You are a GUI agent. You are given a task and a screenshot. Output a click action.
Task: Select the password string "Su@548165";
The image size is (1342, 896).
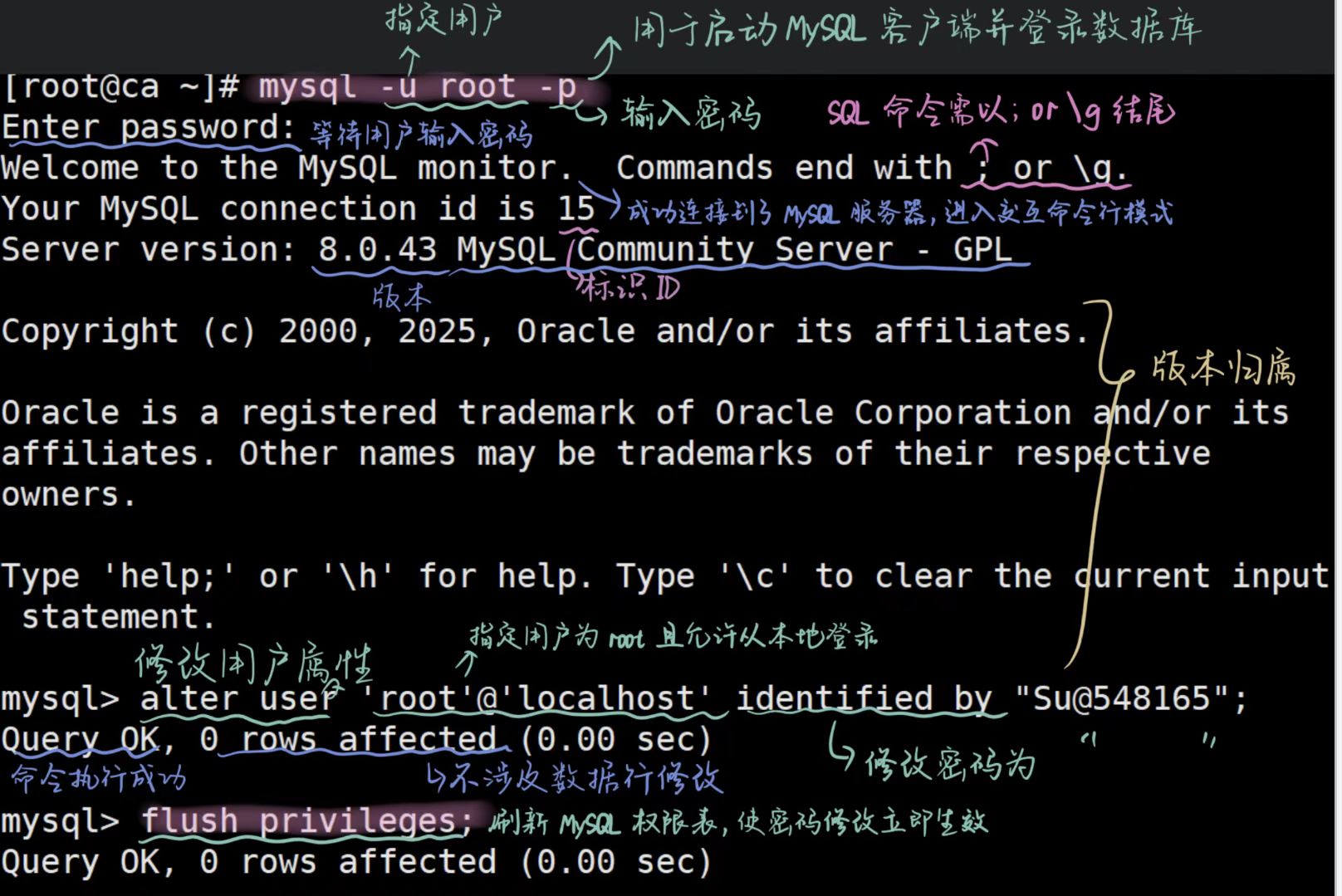pyautogui.click(x=1131, y=699)
